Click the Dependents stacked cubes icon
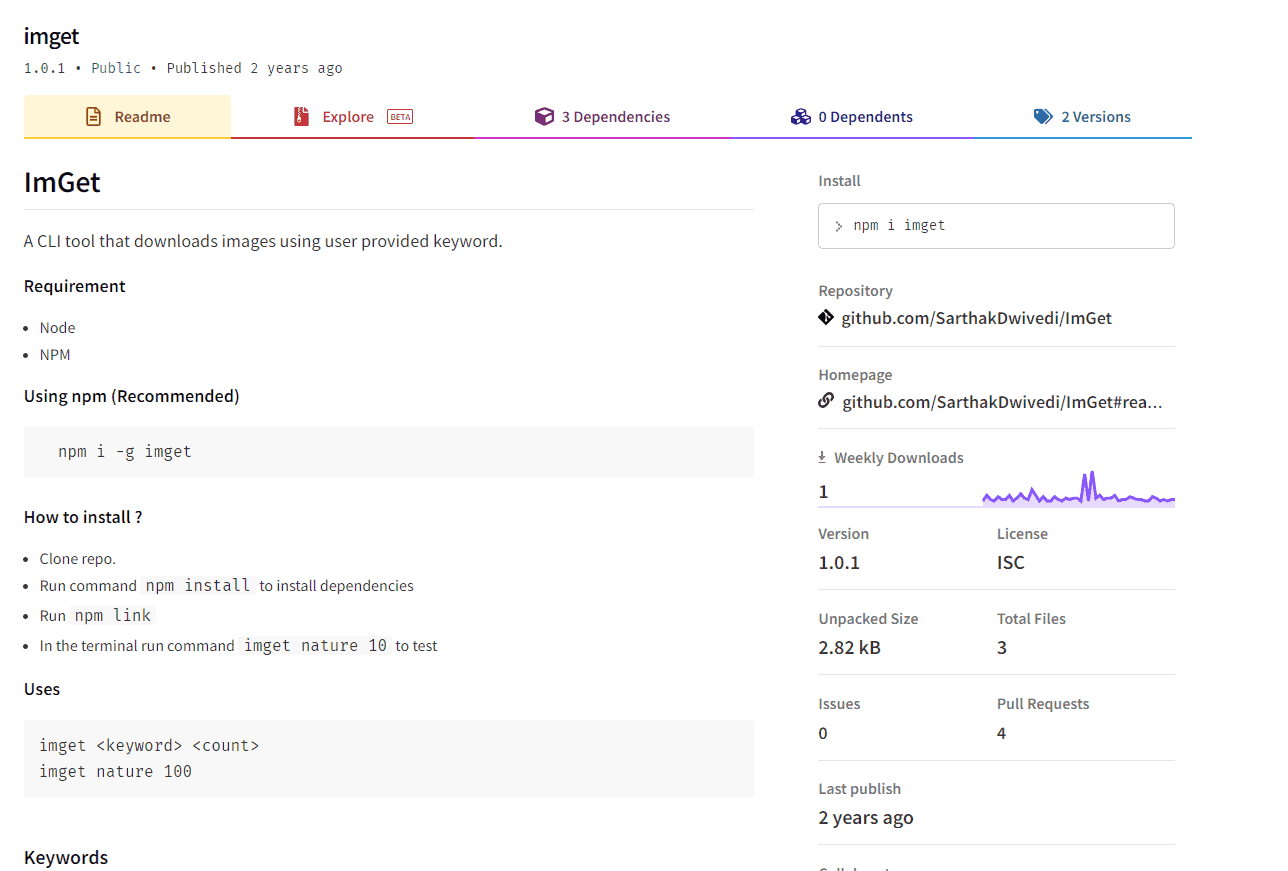1288x871 pixels. [x=800, y=117]
